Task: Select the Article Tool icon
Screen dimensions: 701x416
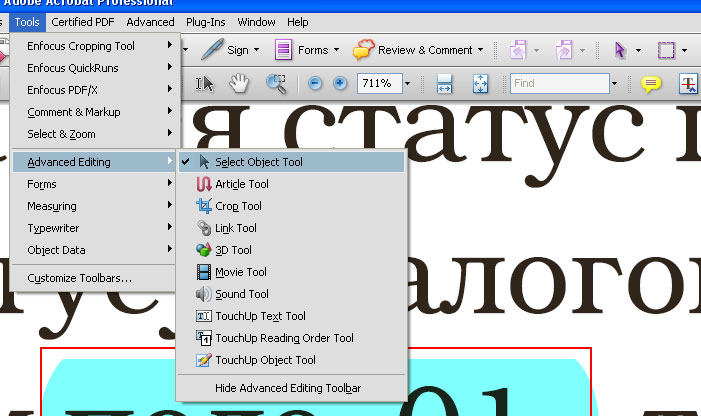Action: click(x=203, y=184)
